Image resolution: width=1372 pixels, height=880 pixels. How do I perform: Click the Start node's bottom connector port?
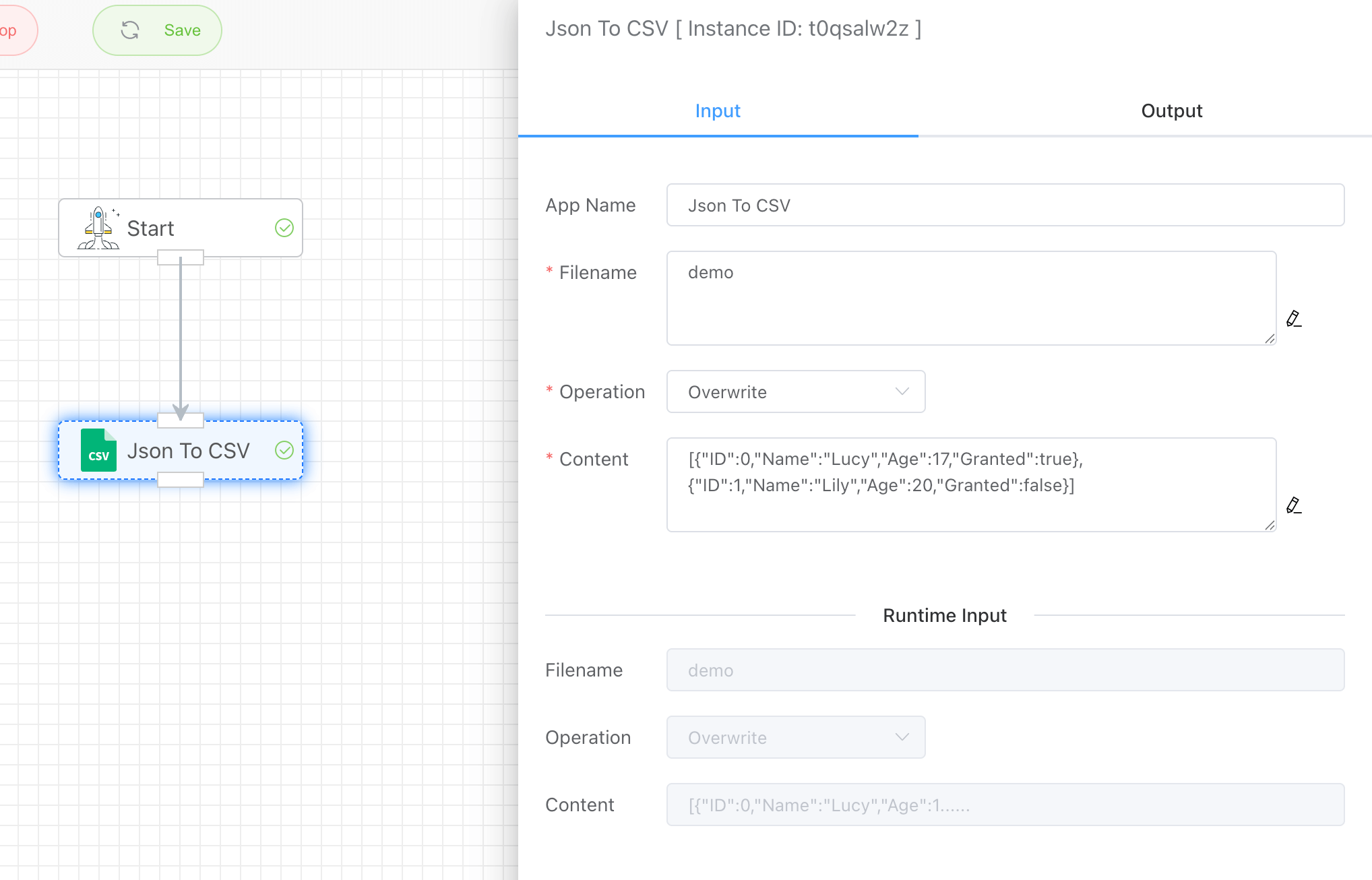tap(181, 257)
